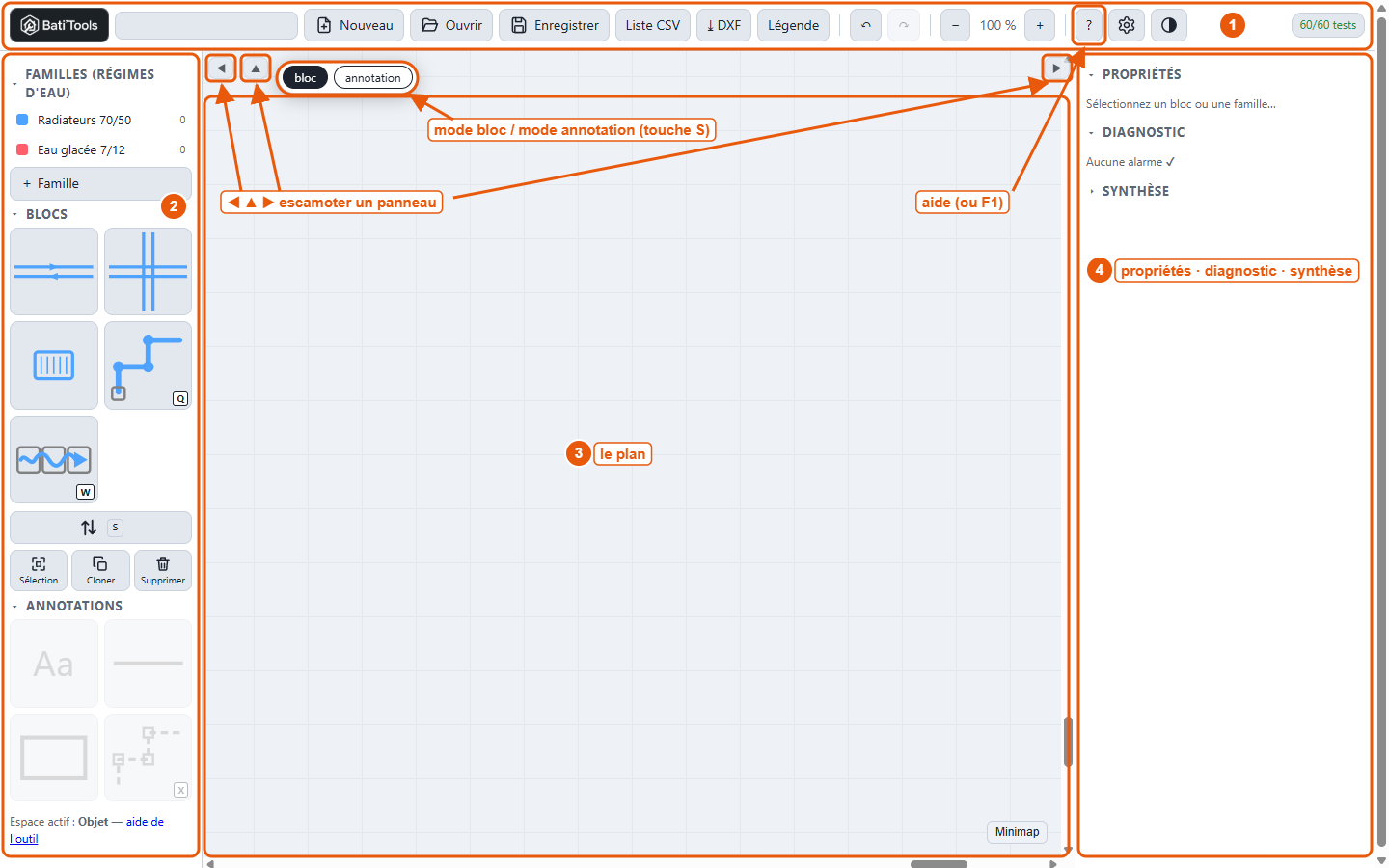
Task: Zoom out with the minus button
Action: (955, 25)
